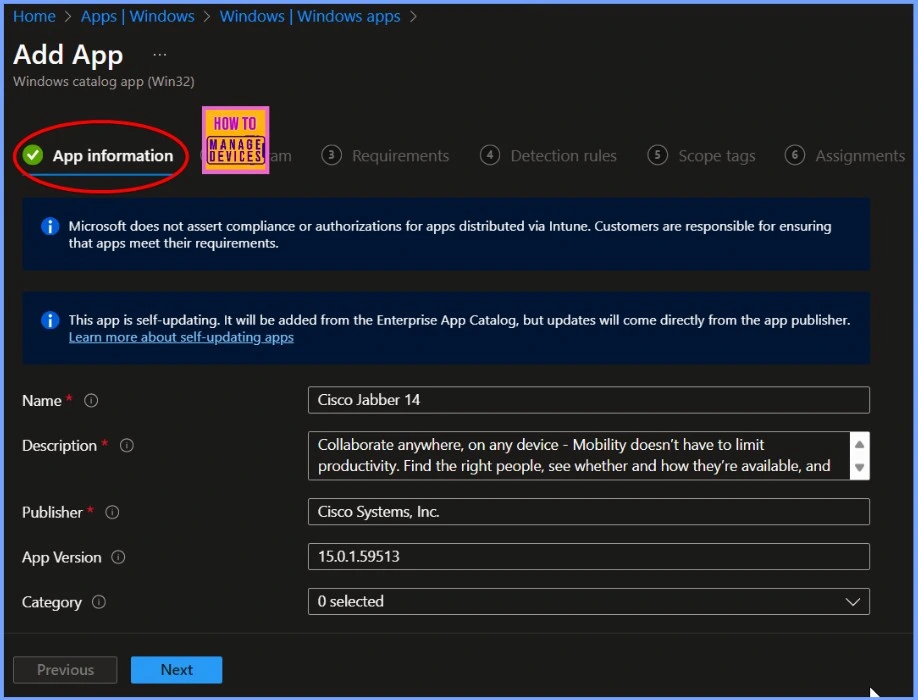Show the Description field info tooltip
Screen dimensions: 918x700
pos(126,446)
